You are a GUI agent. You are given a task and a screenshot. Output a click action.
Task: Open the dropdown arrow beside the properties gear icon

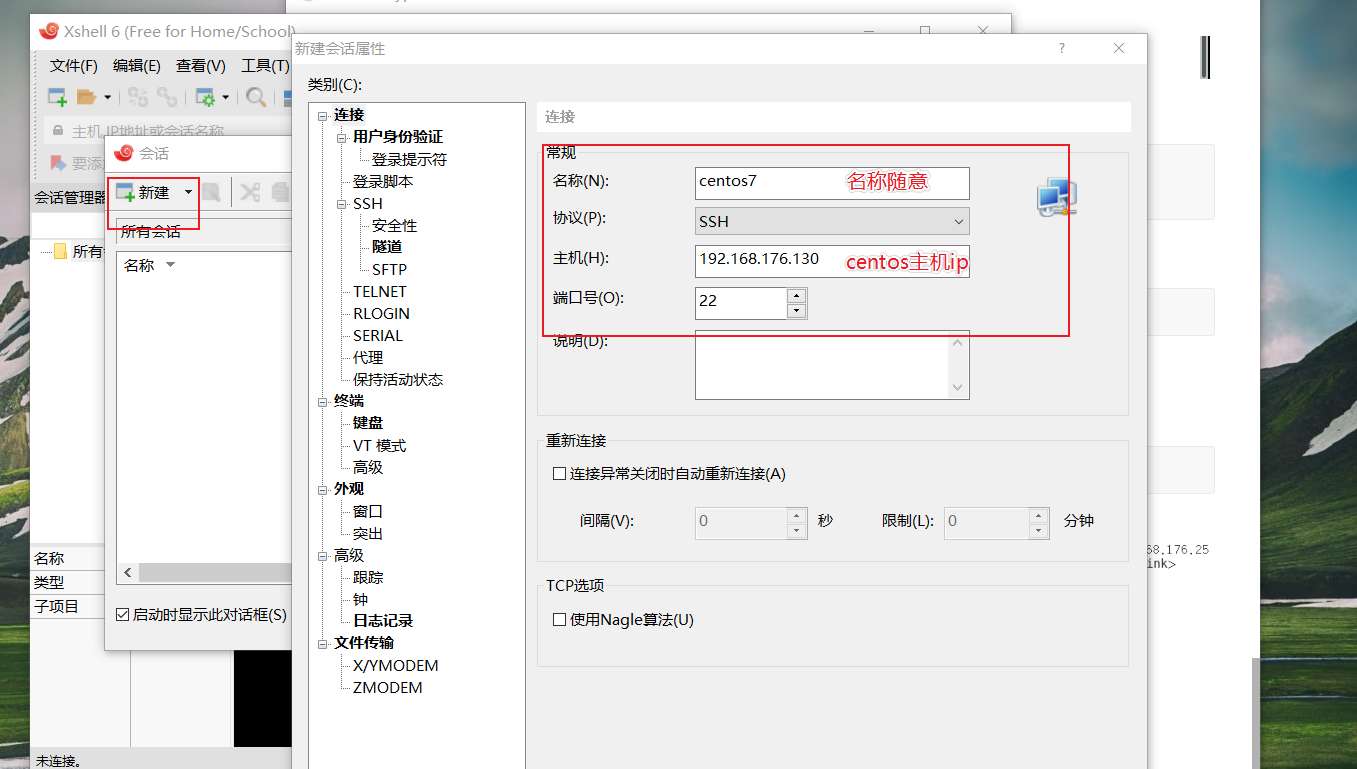225,97
